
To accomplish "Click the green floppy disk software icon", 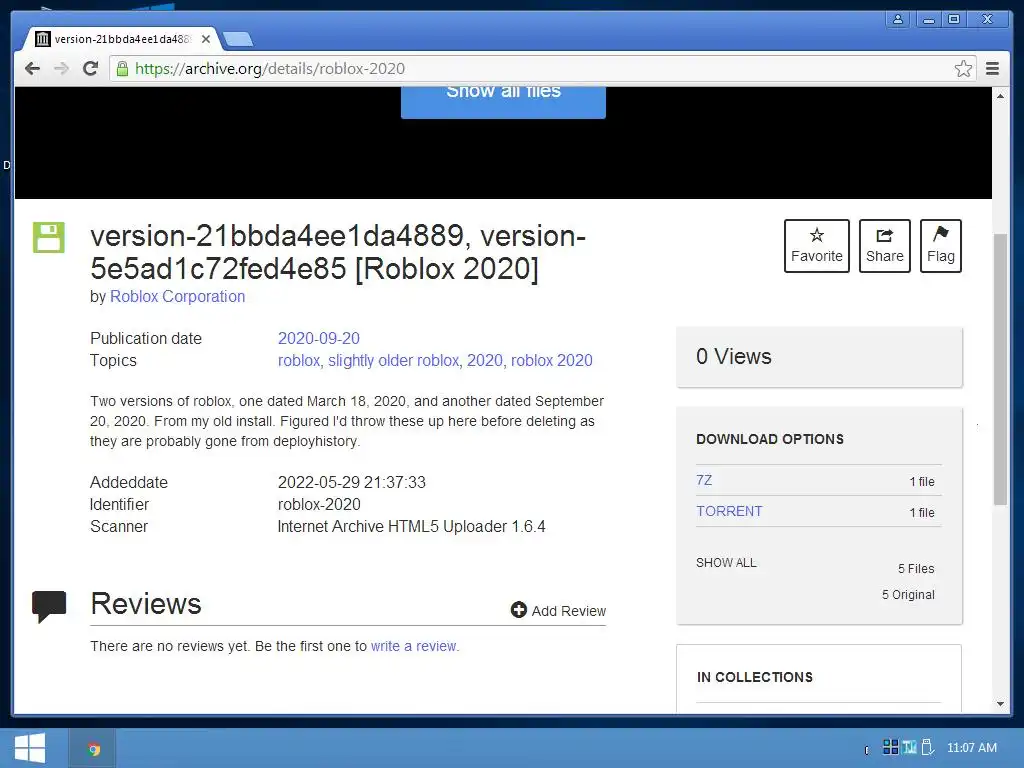I will point(49,237).
